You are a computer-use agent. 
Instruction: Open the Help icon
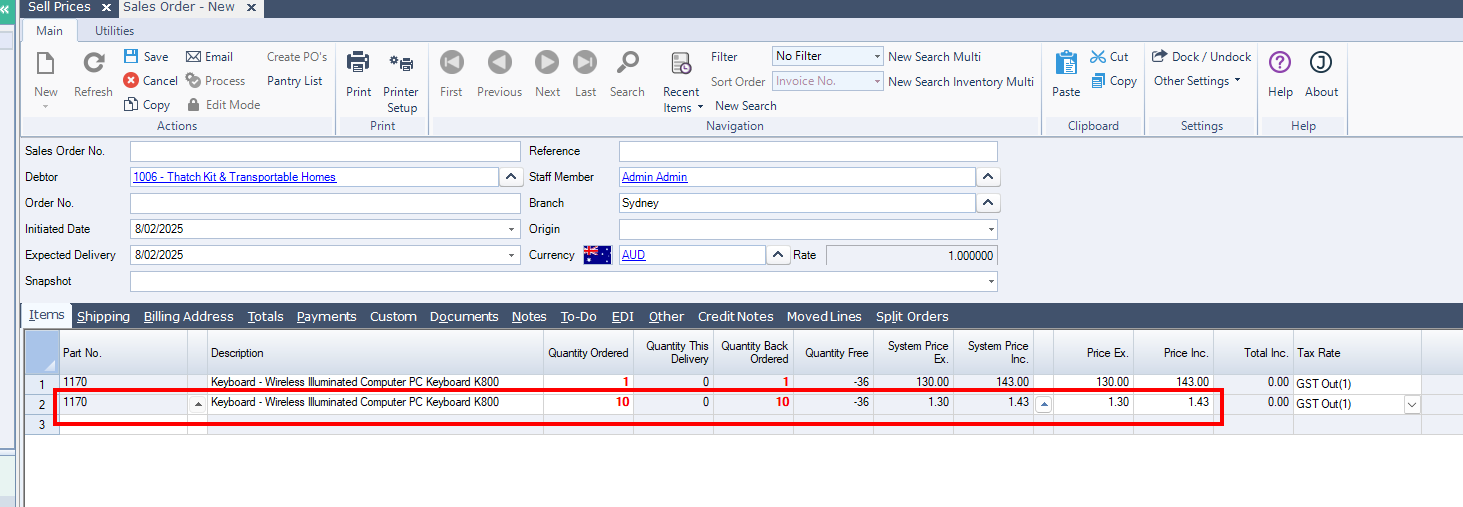[x=1280, y=64]
